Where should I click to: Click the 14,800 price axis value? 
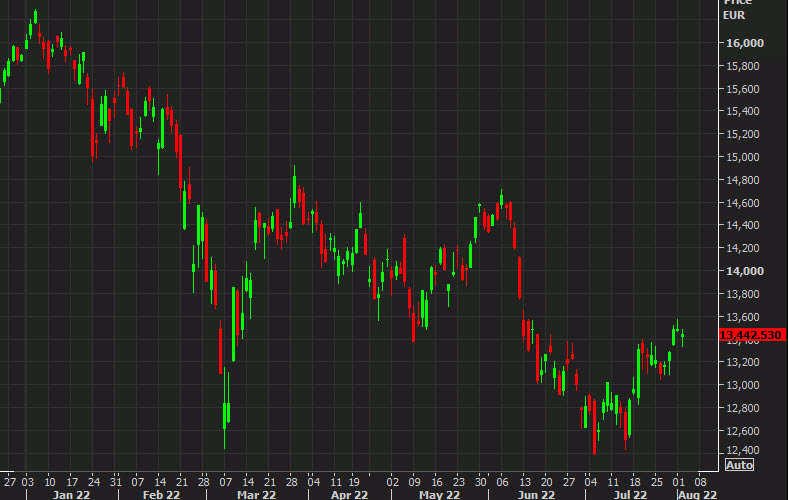[x=743, y=180]
